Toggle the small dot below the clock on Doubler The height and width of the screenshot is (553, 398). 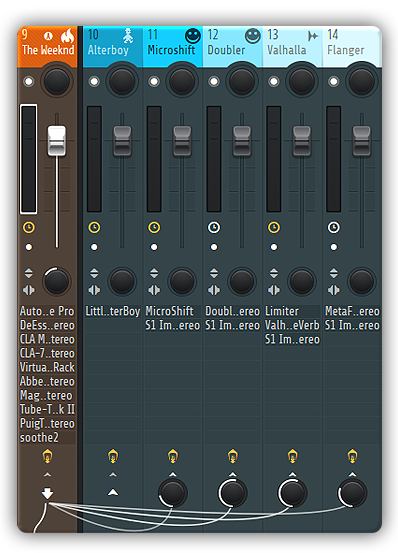(x=214, y=247)
